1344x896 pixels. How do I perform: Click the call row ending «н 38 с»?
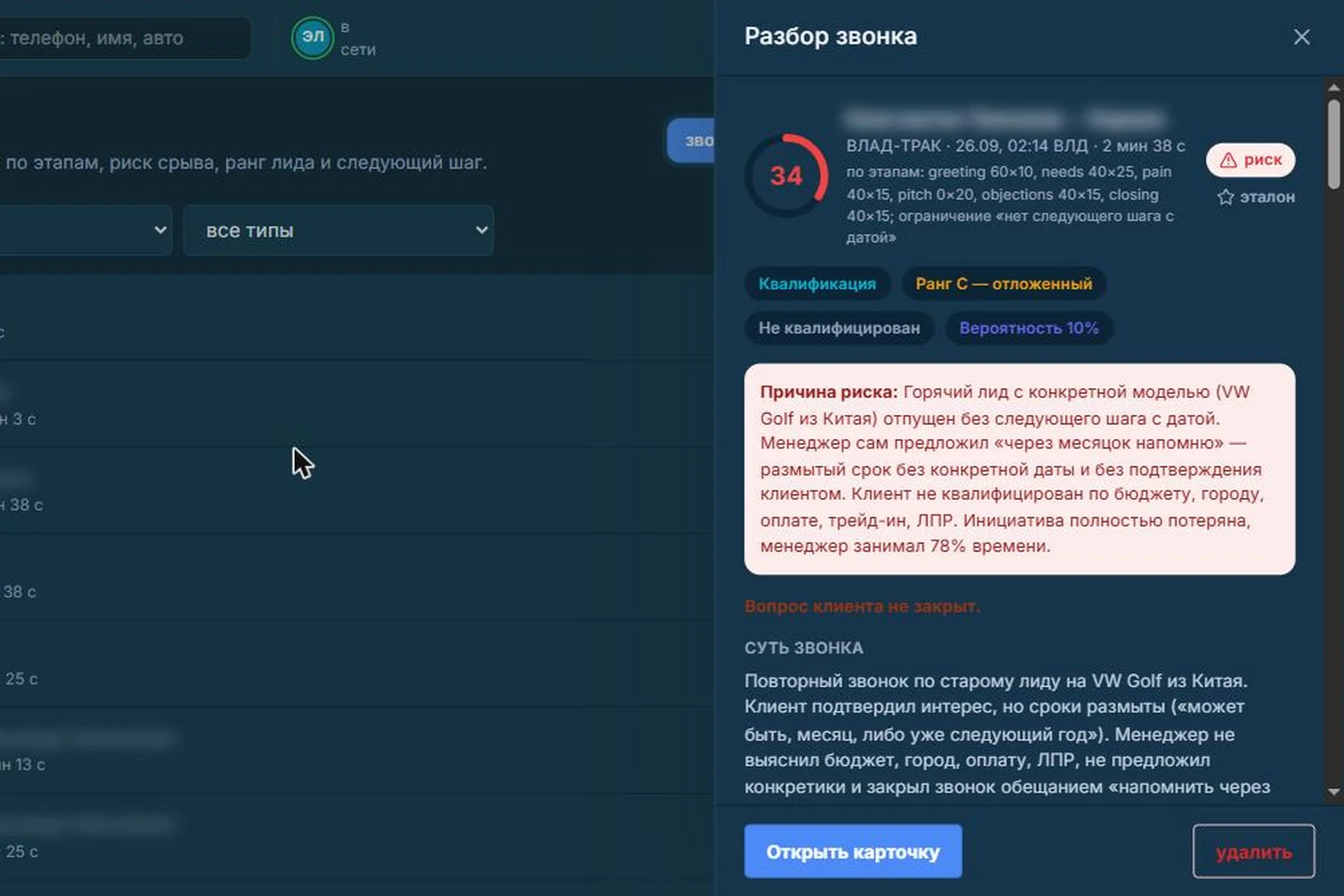point(357,490)
